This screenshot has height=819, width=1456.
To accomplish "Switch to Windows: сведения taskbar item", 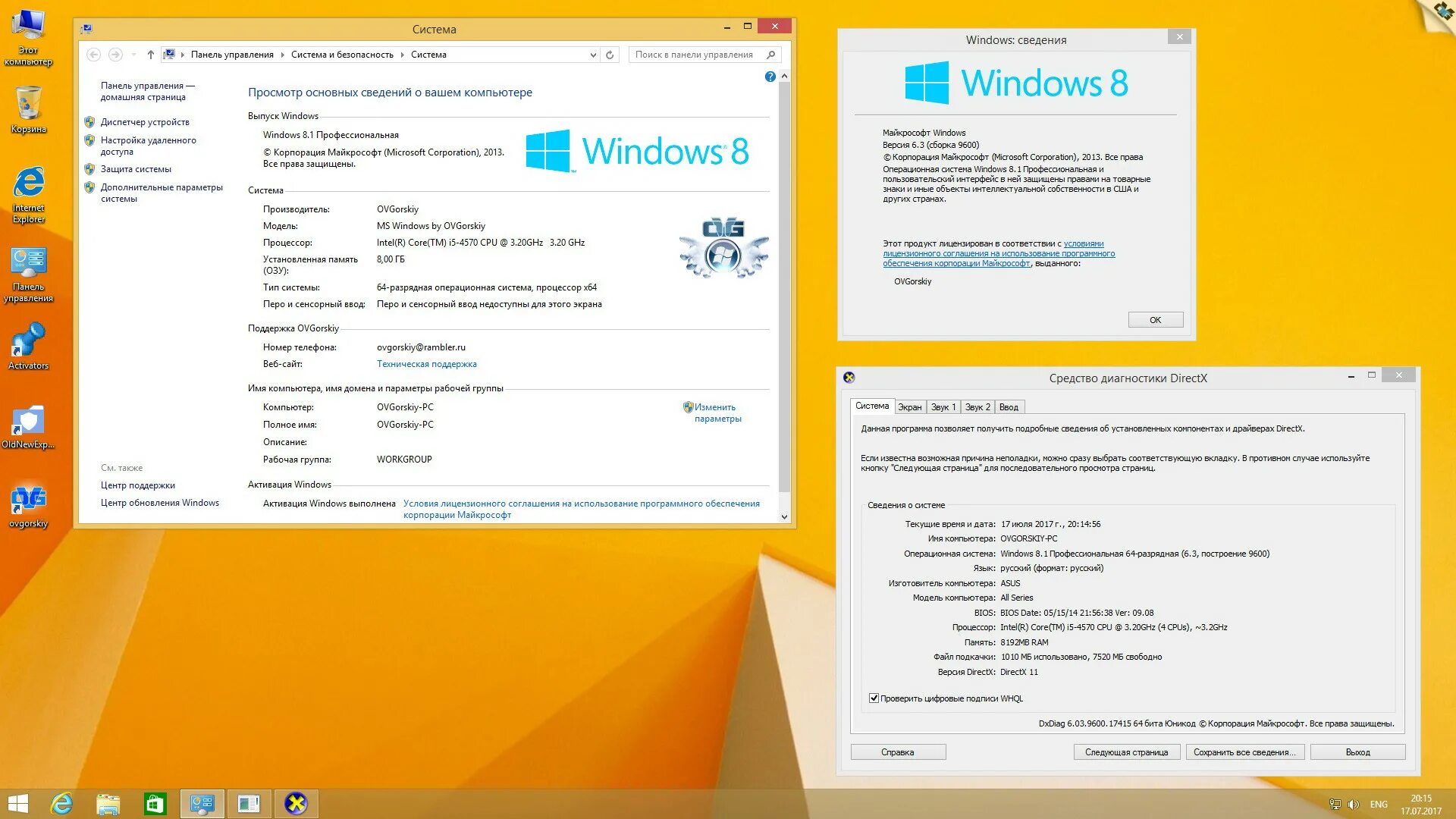I will [x=249, y=804].
